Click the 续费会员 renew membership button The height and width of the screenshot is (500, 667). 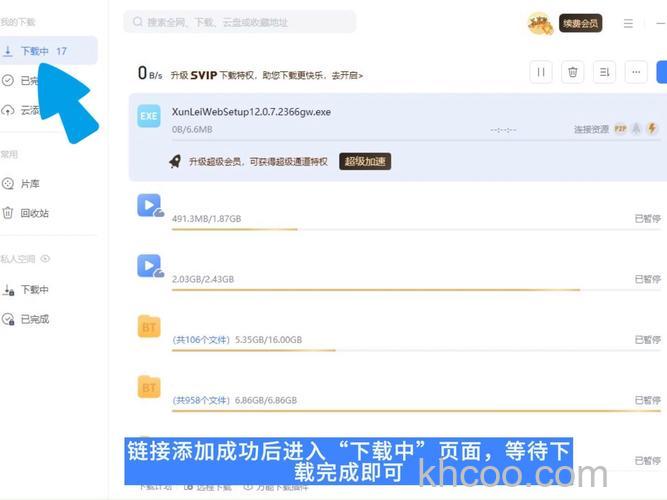pos(580,23)
